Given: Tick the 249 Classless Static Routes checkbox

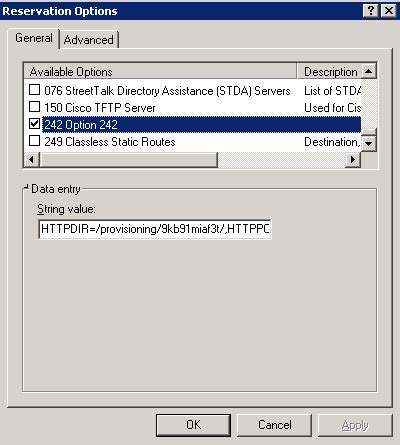Looking at the screenshot, I should point(35,141).
